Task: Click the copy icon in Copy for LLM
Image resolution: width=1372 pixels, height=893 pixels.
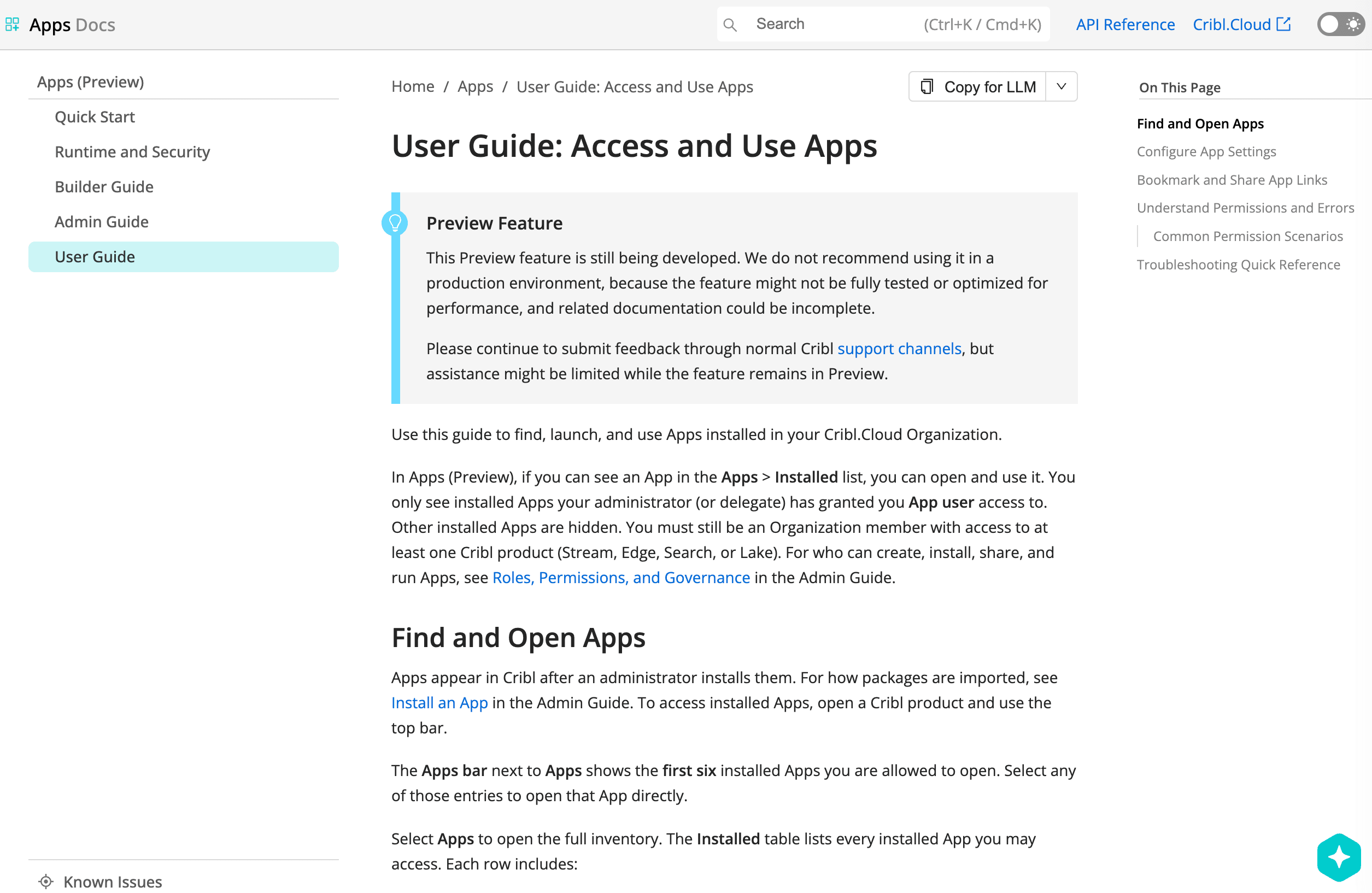Action: [927, 86]
